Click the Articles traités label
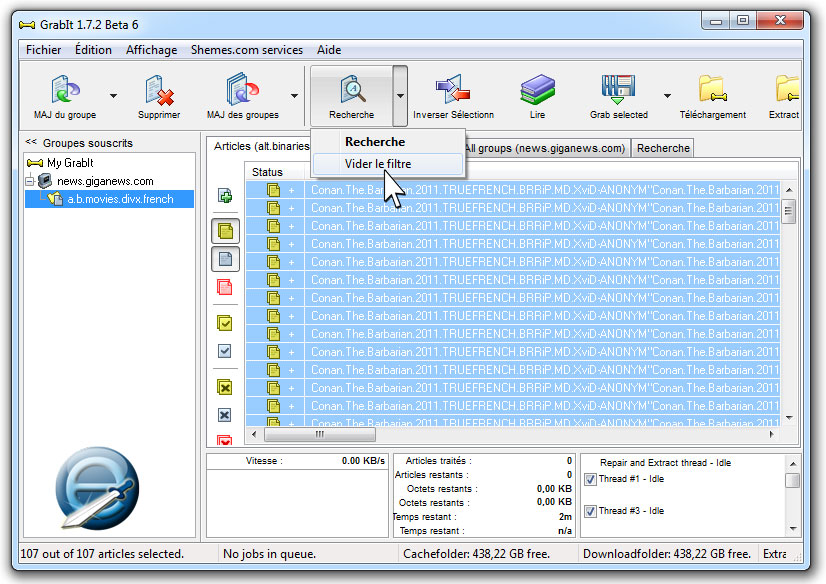The image size is (826, 584). tap(438, 461)
